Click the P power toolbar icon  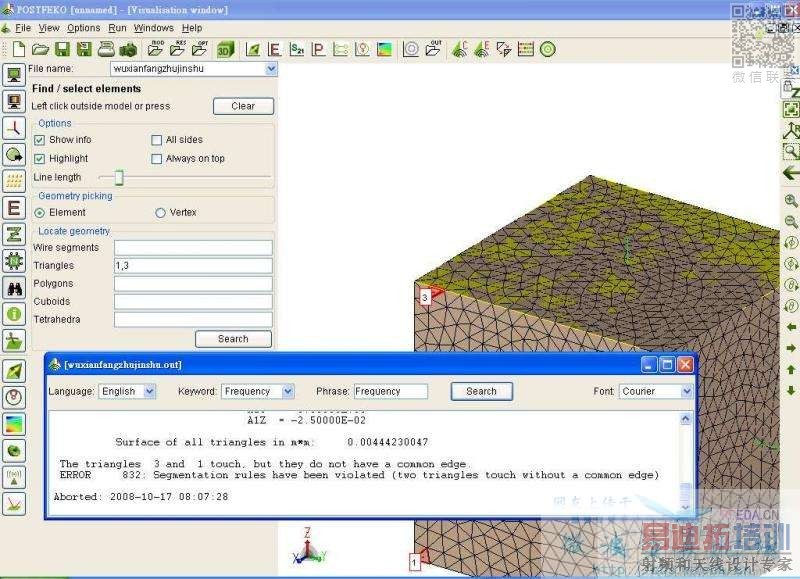click(x=318, y=49)
